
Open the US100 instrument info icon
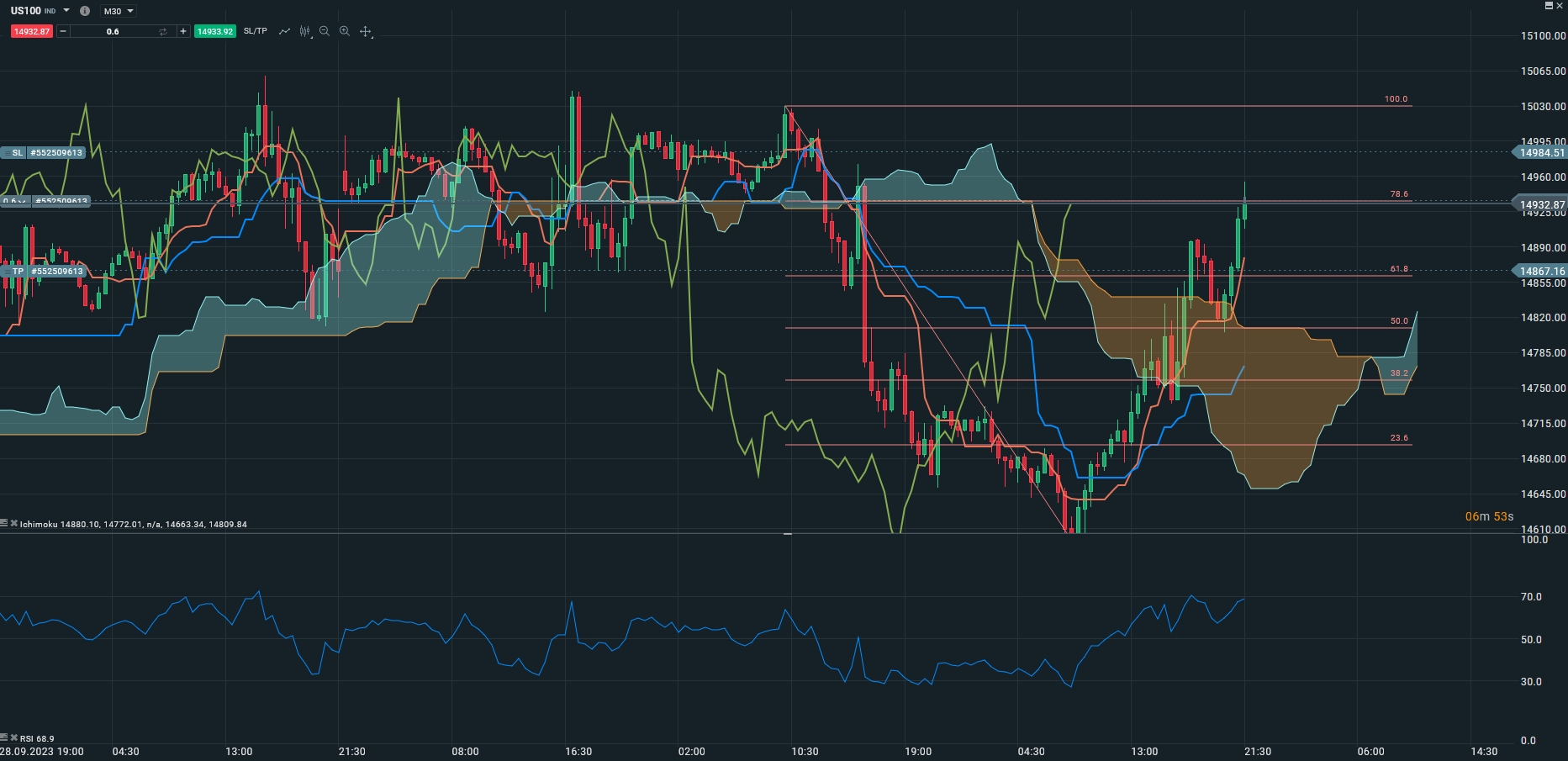(85, 11)
